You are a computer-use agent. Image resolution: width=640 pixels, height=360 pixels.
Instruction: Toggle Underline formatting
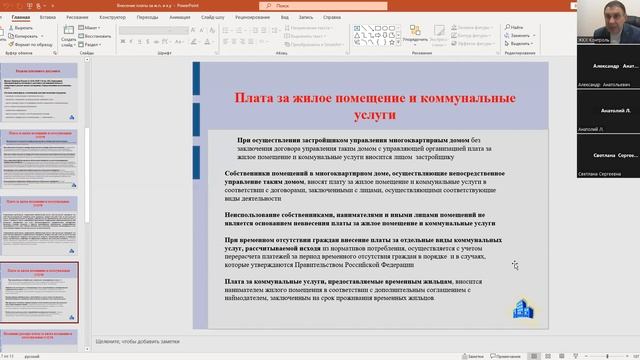(139, 42)
